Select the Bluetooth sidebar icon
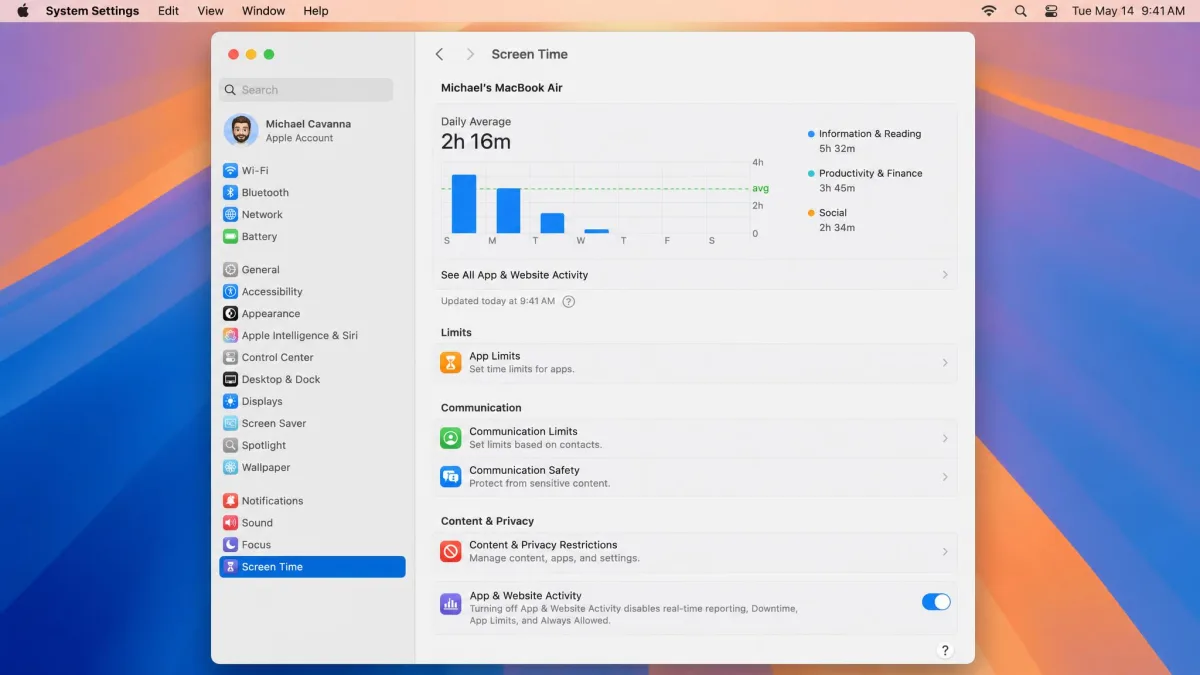Screen dimensions: 1200x675 [x=230, y=192]
